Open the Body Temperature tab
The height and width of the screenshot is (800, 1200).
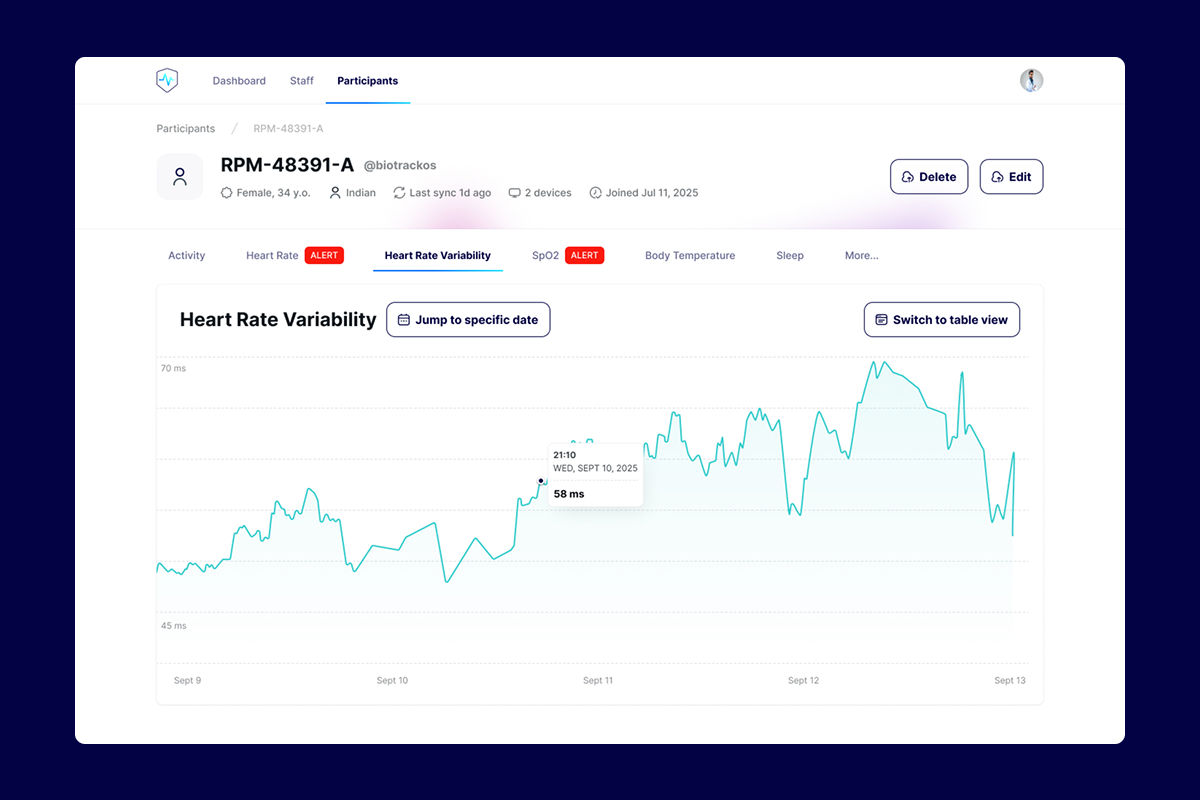tap(690, 256)
